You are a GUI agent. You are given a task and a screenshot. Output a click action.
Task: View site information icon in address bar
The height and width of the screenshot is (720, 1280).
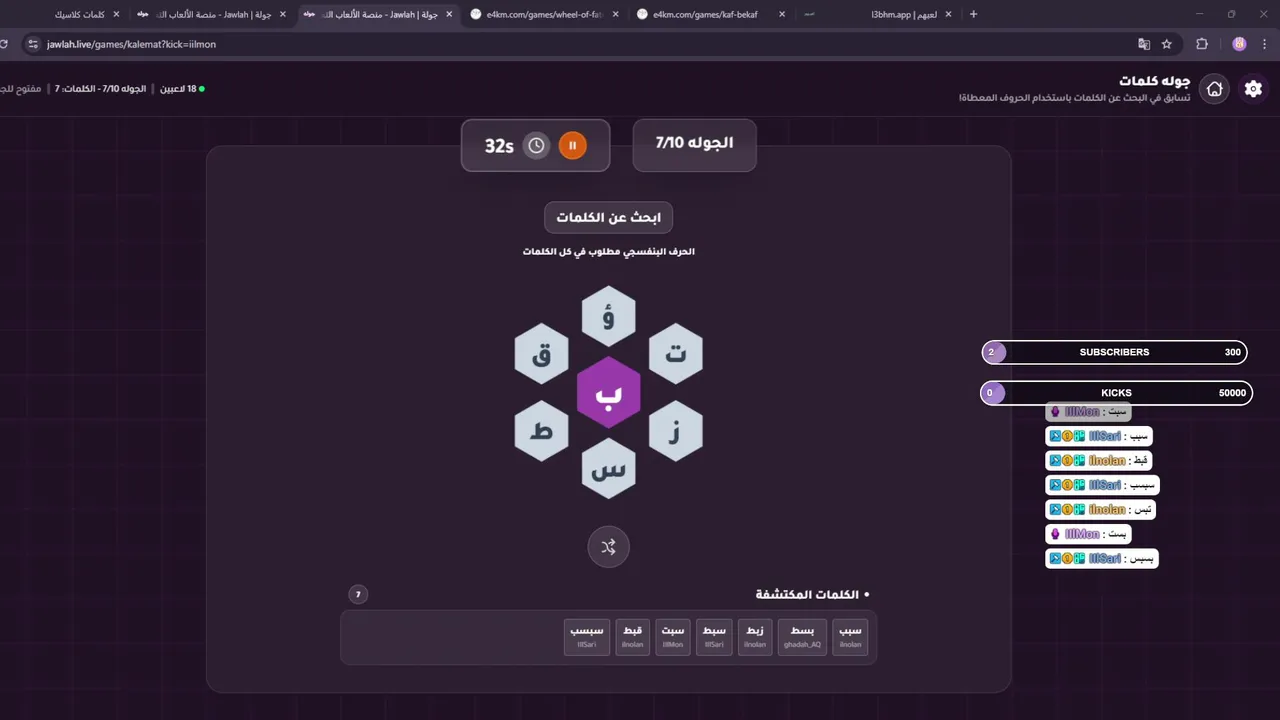[x=32, y=44]
